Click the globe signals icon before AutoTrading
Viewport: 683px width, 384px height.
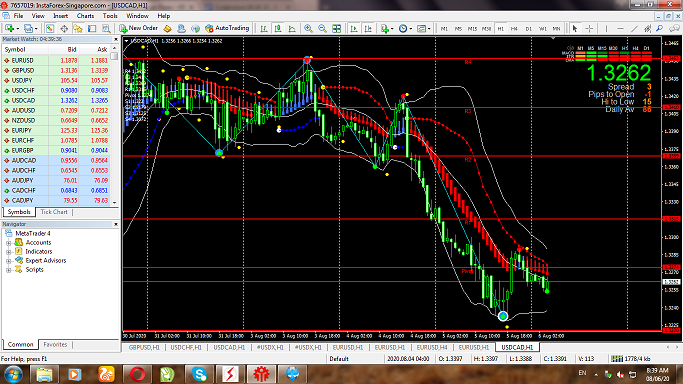click(x=195, y=28)
